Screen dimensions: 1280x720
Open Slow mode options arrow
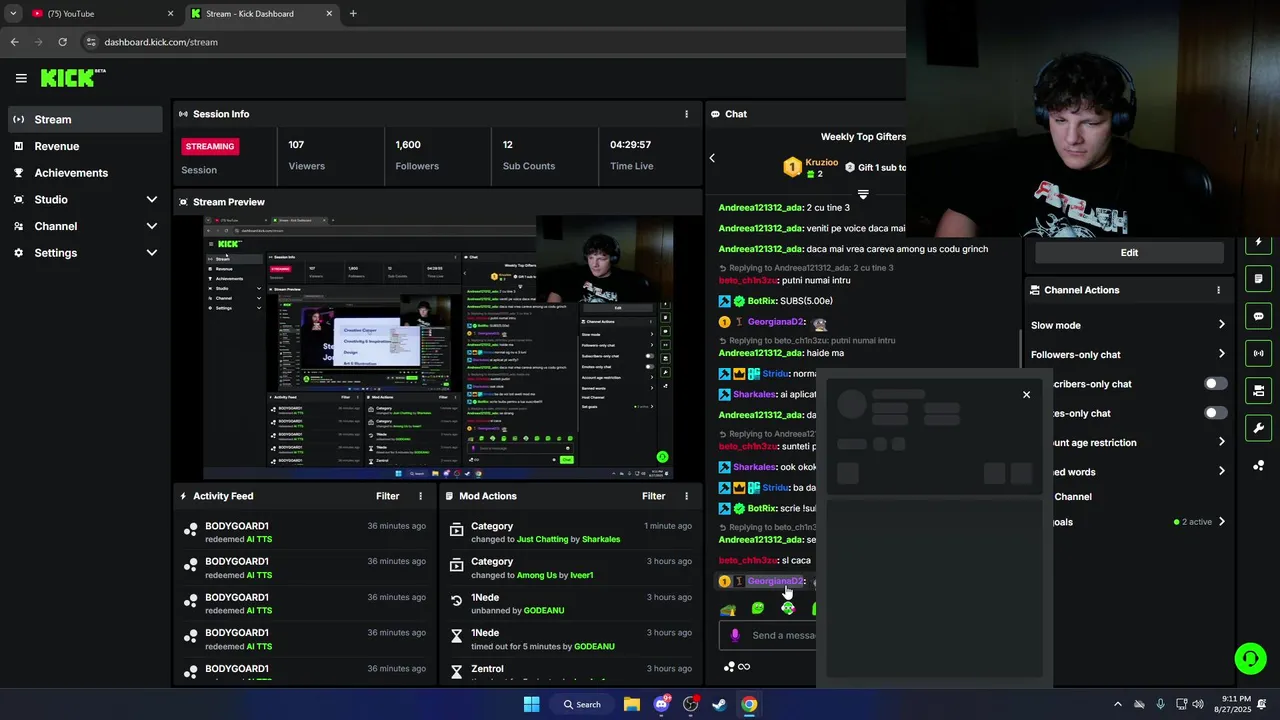tap(1221, 325)
